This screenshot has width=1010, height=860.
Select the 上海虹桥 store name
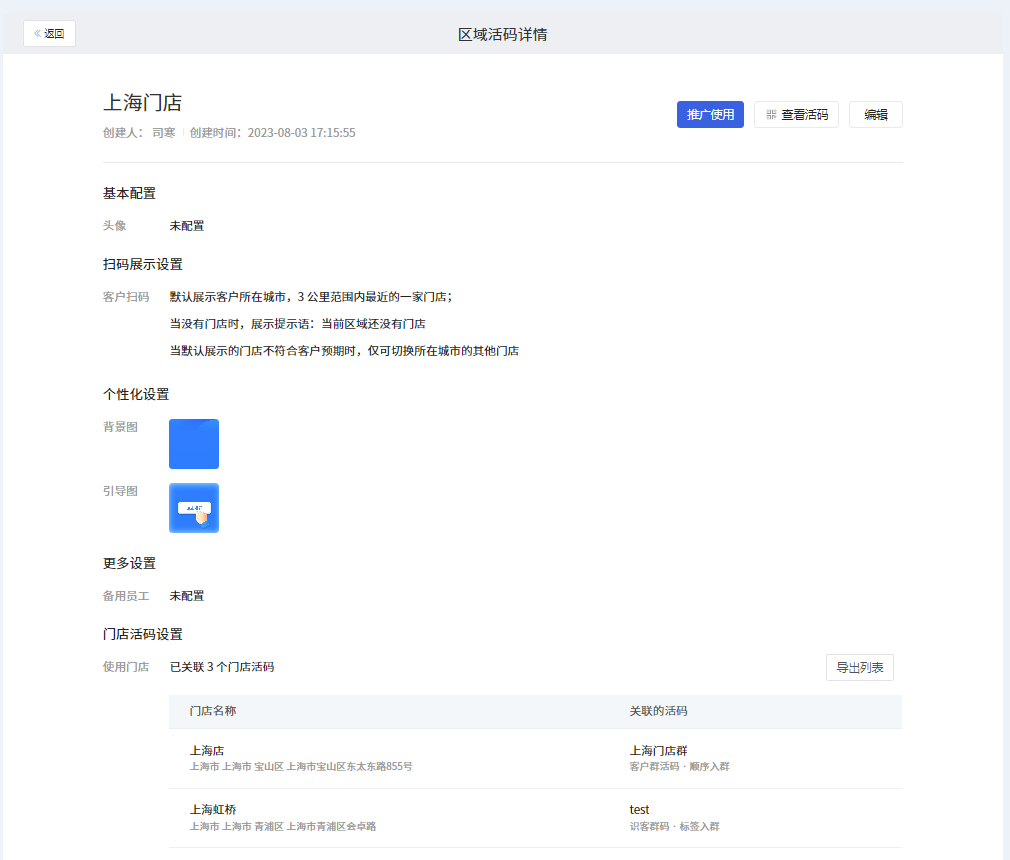[213, 810]
